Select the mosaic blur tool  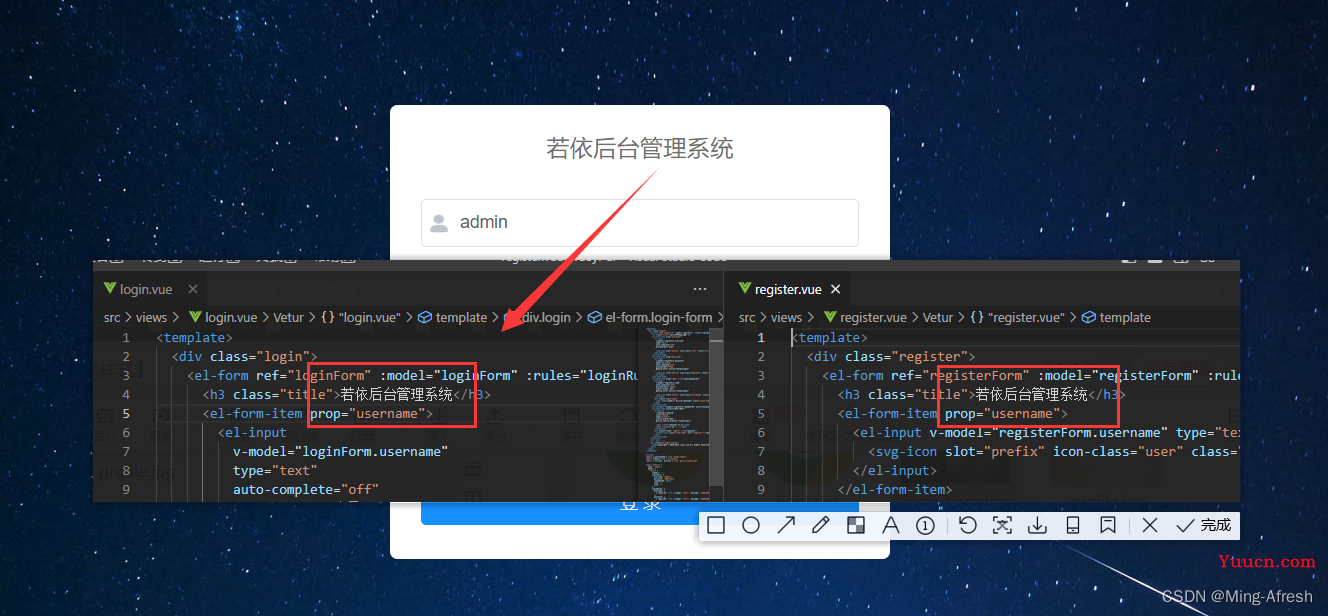click(x=856, y=525)
